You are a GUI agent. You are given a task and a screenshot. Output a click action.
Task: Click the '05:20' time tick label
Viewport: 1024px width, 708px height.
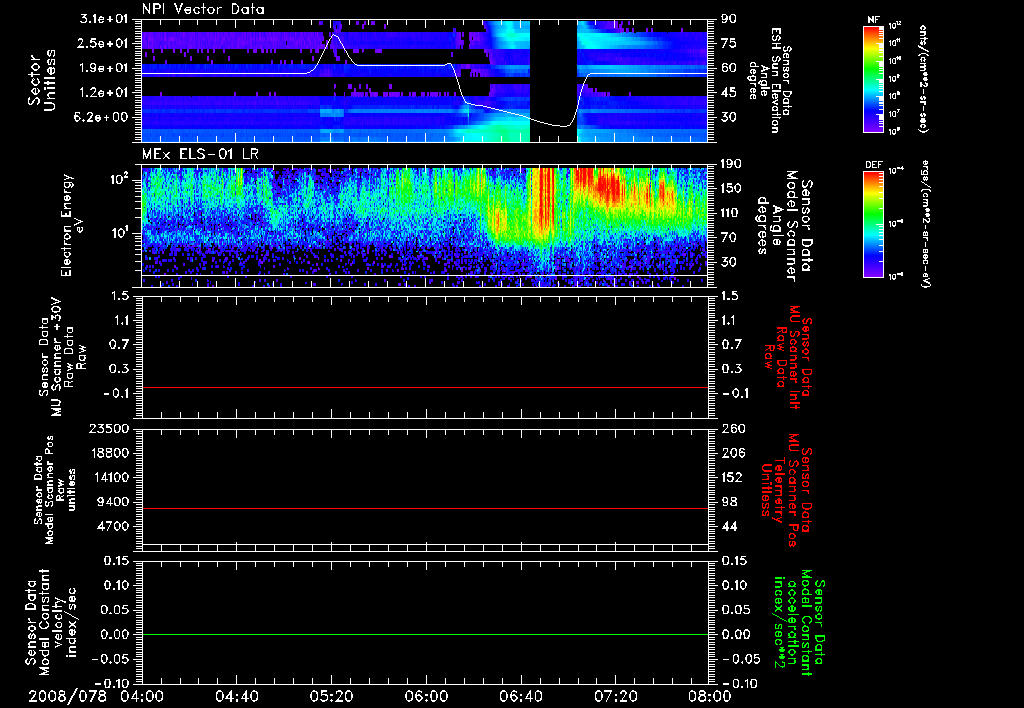tap(331, 696)
